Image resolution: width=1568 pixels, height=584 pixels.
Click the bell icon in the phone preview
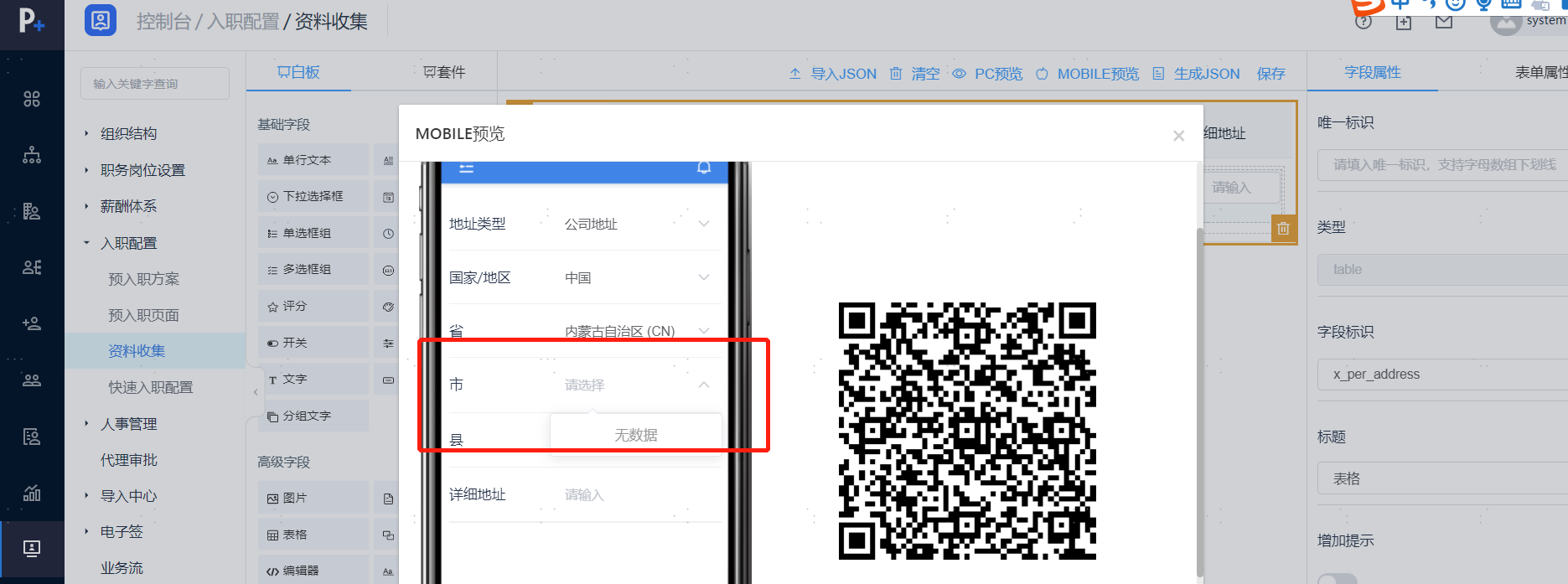coord(704,168)
